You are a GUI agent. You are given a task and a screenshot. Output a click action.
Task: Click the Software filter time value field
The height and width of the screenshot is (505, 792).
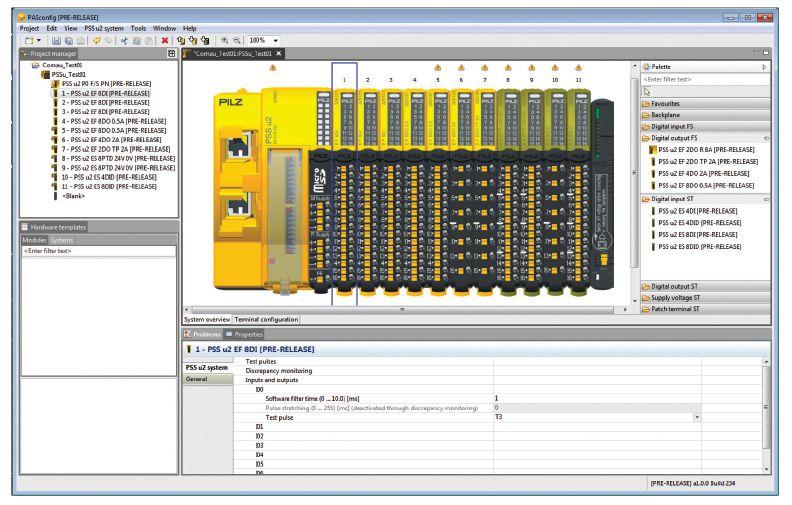pos(597,398)
